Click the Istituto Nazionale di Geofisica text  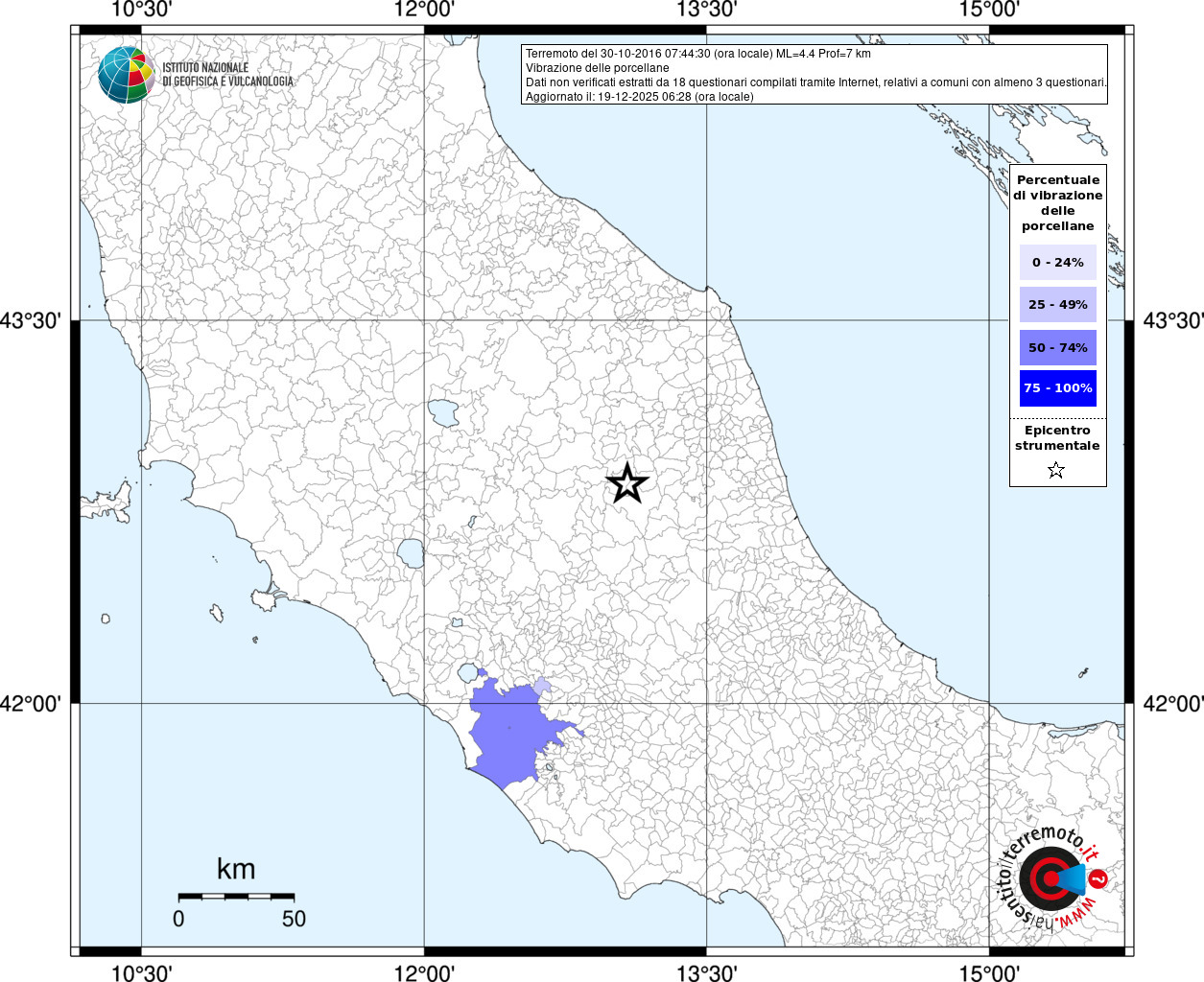tap(227, 75)
